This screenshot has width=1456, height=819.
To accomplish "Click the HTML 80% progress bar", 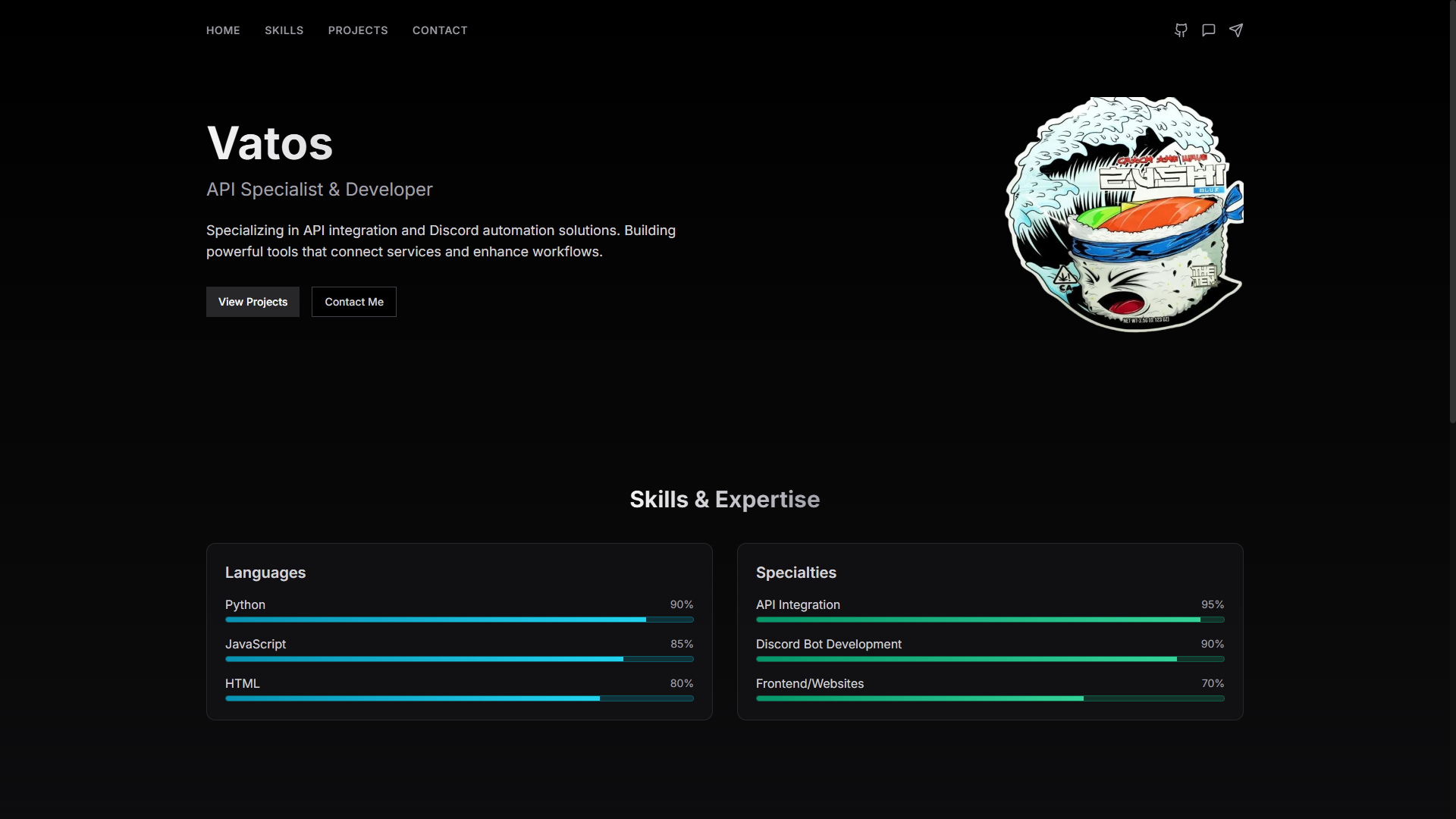I will pos(460,698).
